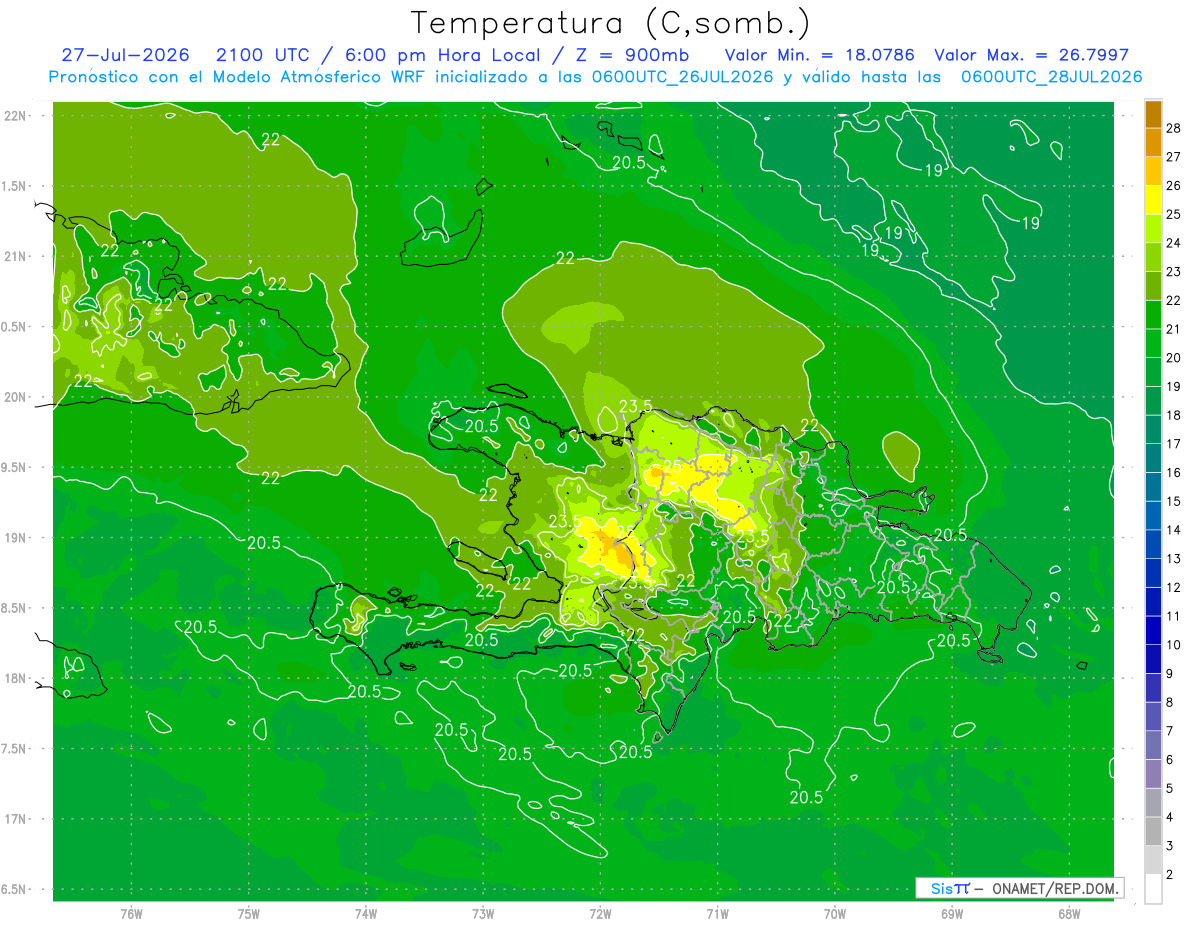Click the white legend swatch below label 2
The image size is (1200, 927).
click(1153, 889)
